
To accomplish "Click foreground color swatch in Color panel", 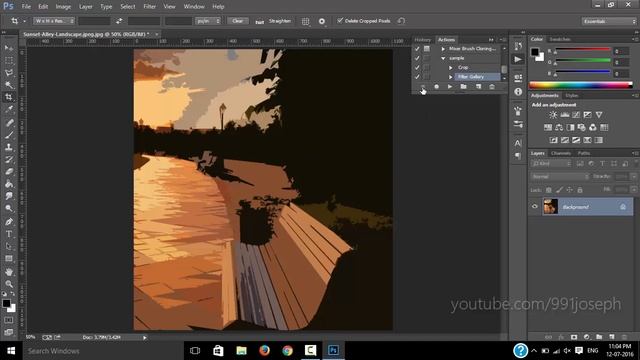I will click(x=535, y=52).
